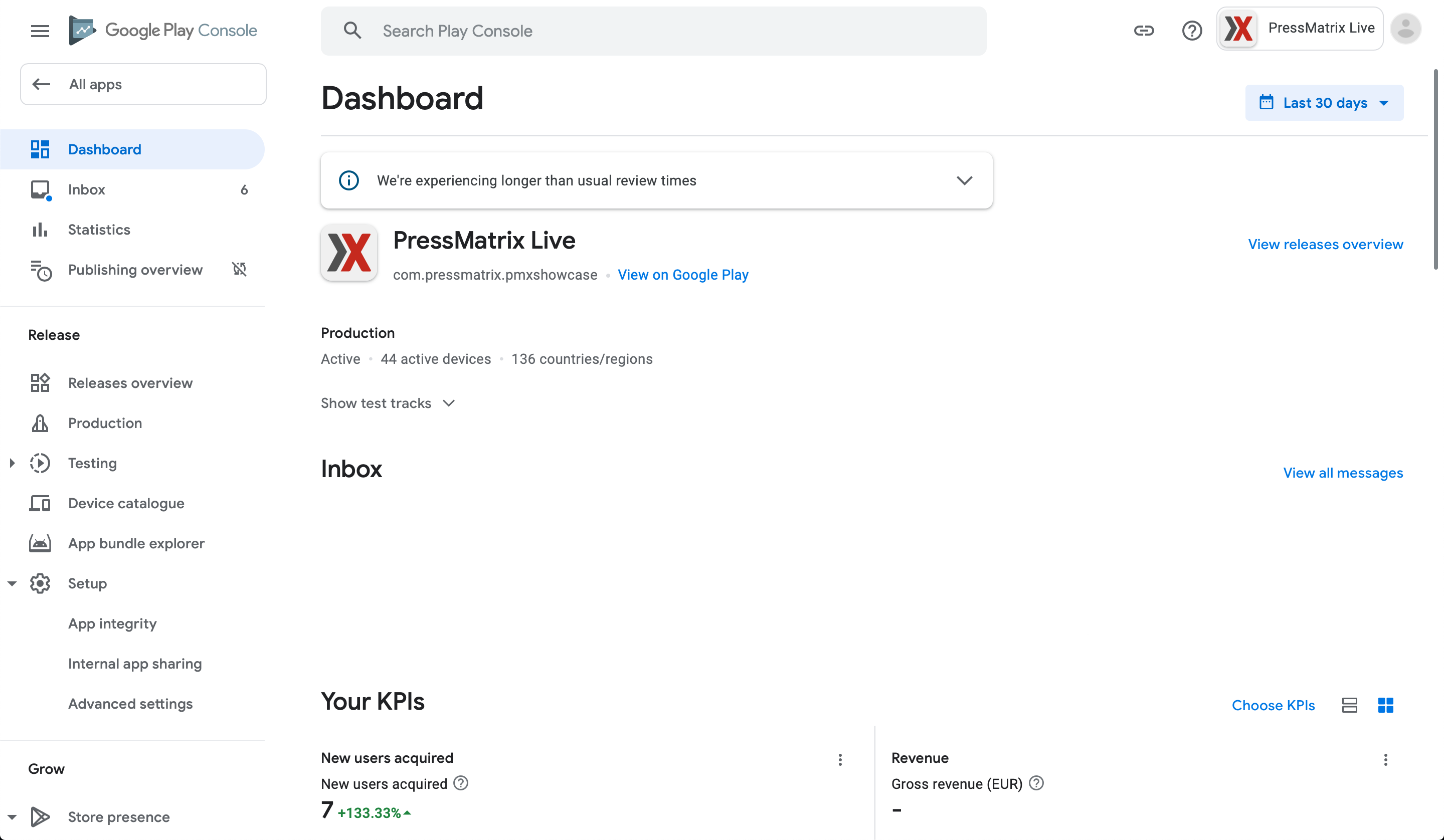1444x840 pixels.
Task: Click the Inbox count badge 6
Action: [244, 189]
